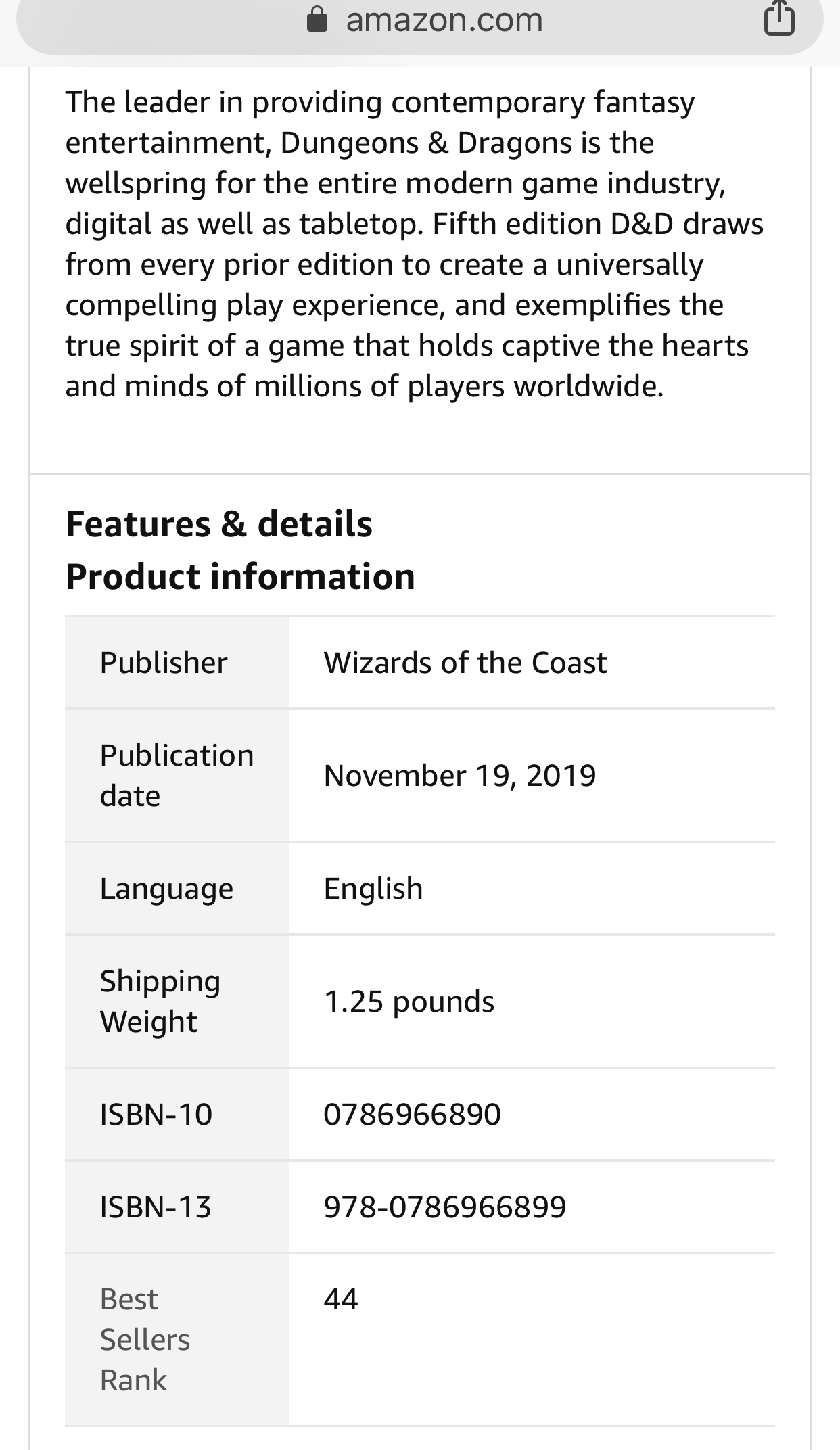Tap the 0786966890 ISBN-10 number

(413, 1115)
